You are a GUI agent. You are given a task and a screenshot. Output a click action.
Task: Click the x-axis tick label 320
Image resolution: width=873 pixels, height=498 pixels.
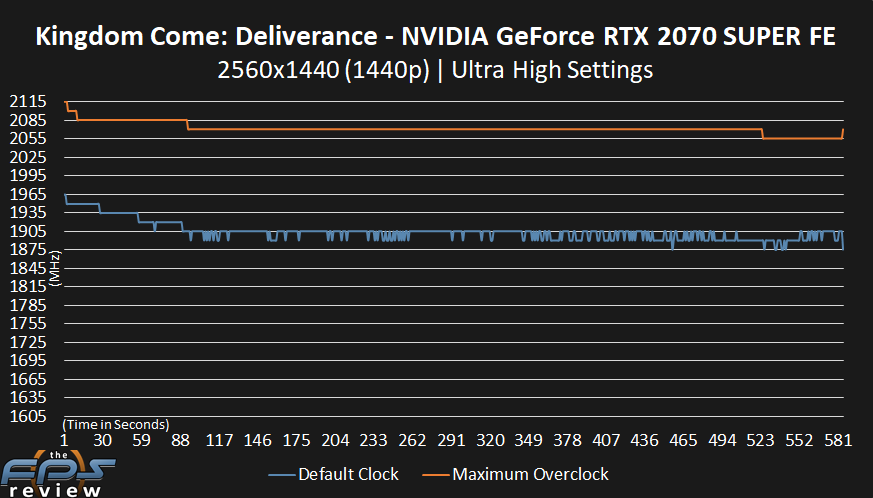click(x=490, y=441)
